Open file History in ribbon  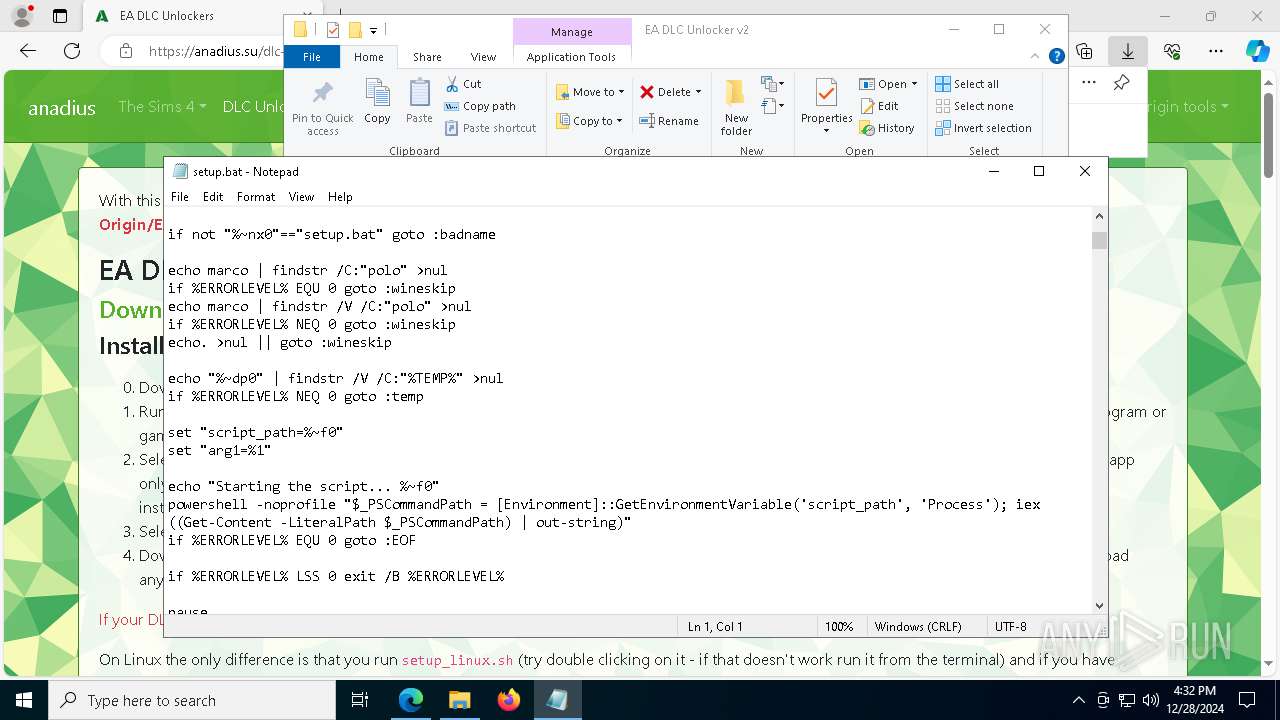887,128
